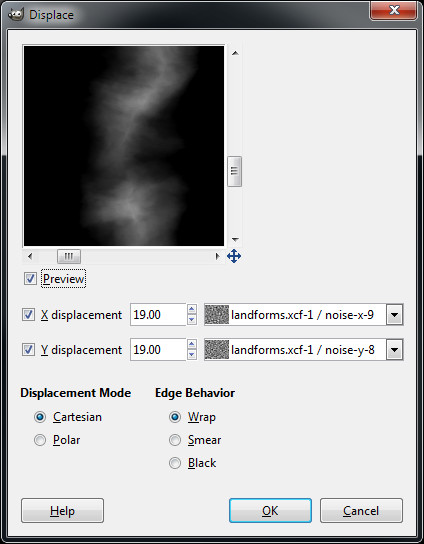Disable the X displacement checkbox
The height and width of the screenshot is (544, 424).
click(28, 315)
